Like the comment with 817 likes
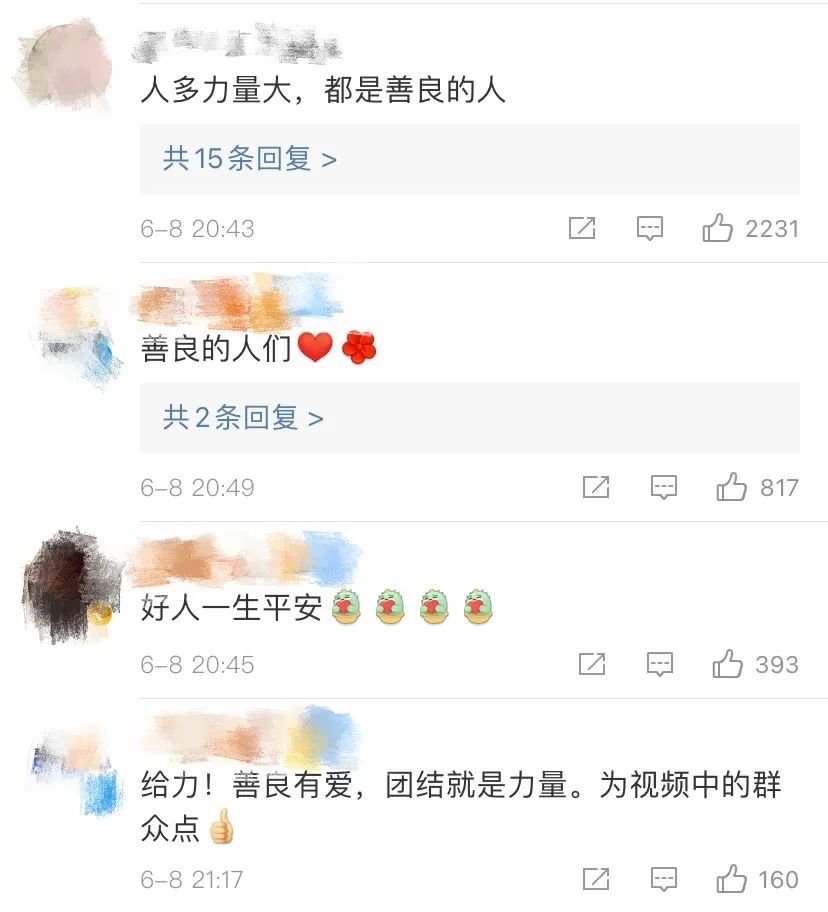The height and width of the screenshot is (912, 828). (x=731, y=486)
